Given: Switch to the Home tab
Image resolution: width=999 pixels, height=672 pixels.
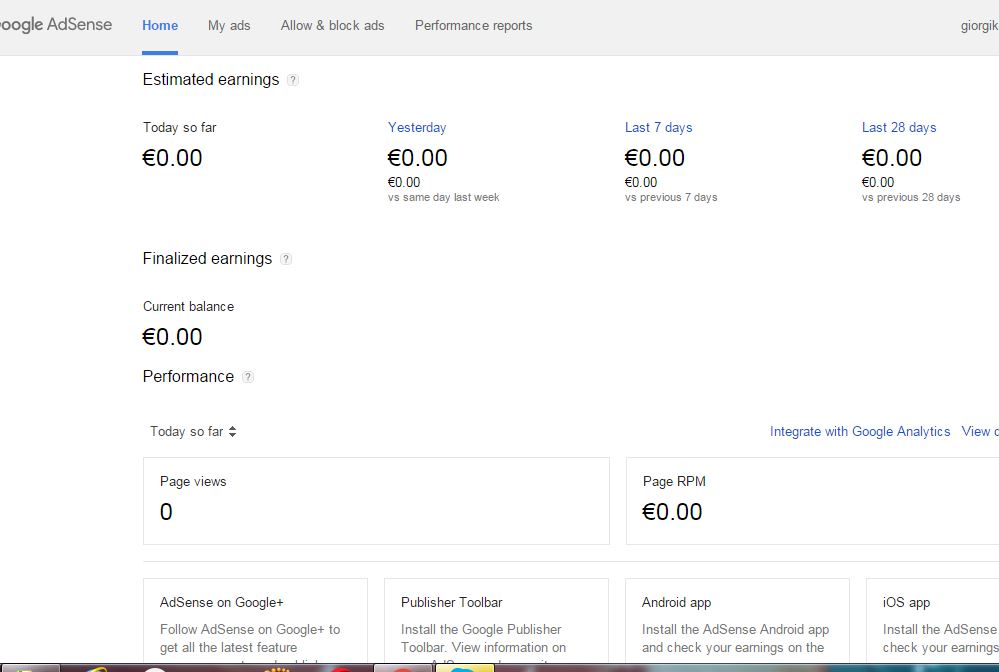Looking at the screenshot, I should (160, 26).
